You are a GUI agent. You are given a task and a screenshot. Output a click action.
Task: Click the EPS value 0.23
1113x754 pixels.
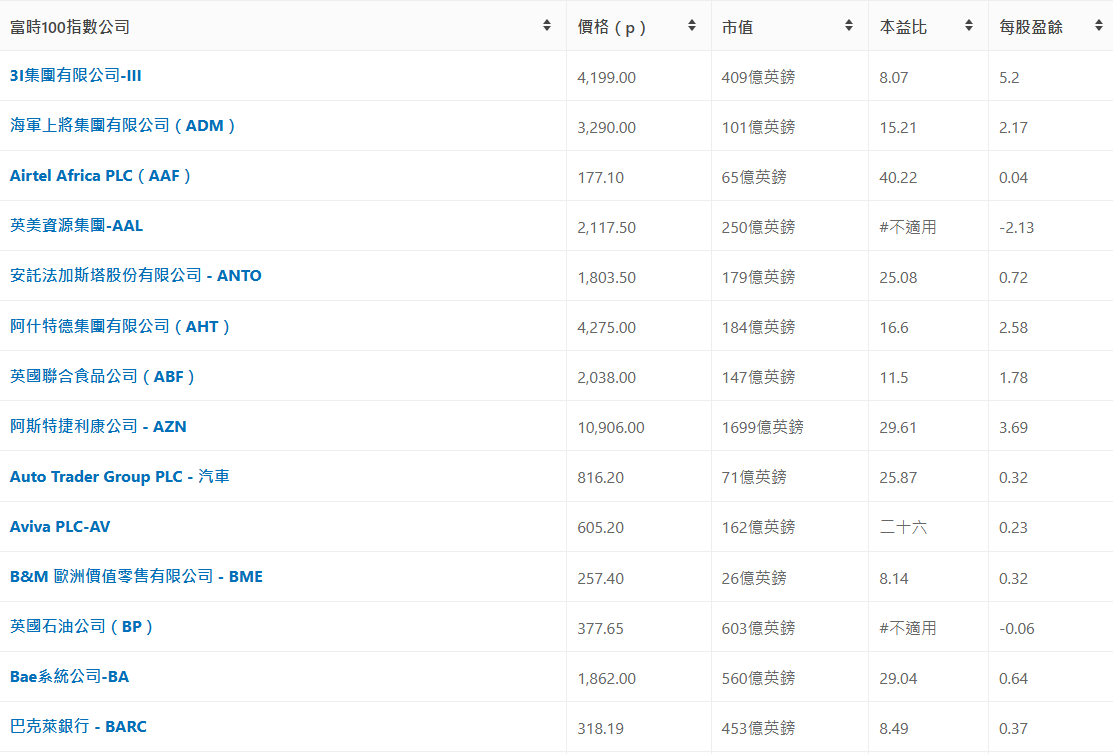coord(1013,528)
